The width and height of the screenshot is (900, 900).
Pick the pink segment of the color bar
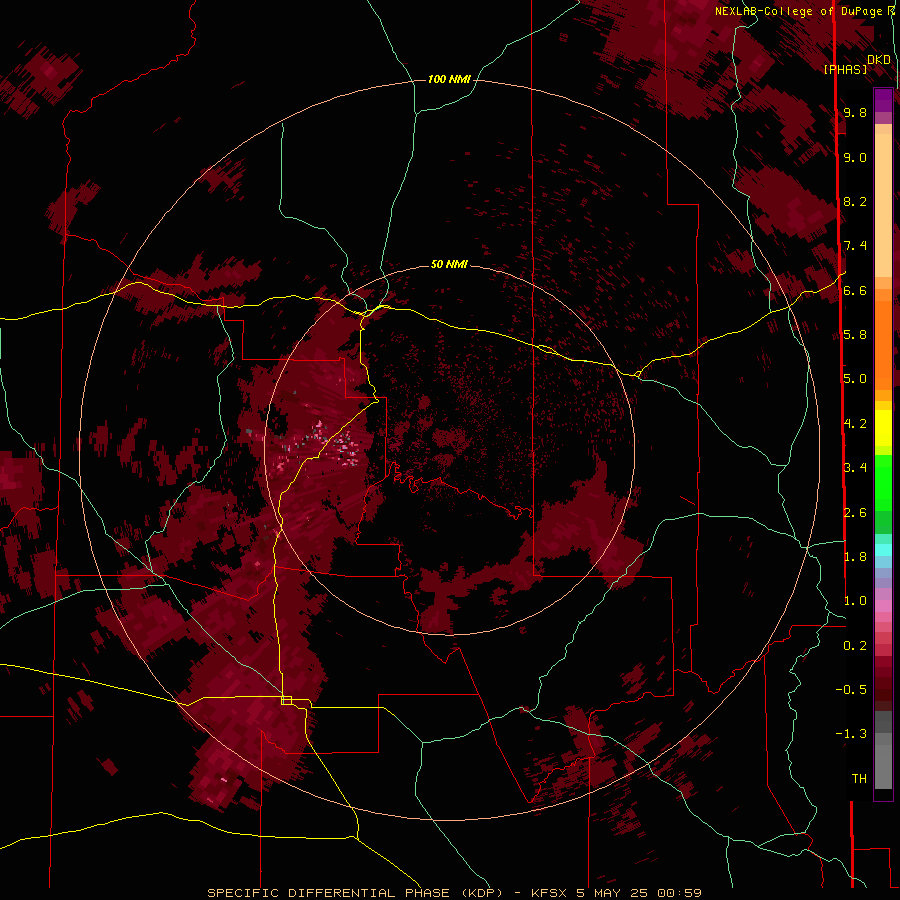883,606
